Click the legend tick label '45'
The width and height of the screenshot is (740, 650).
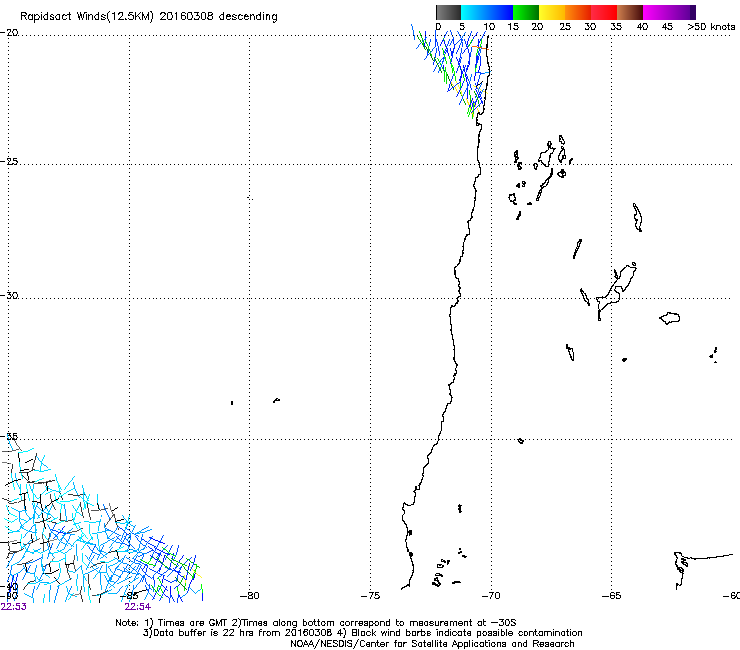(667, 27)
